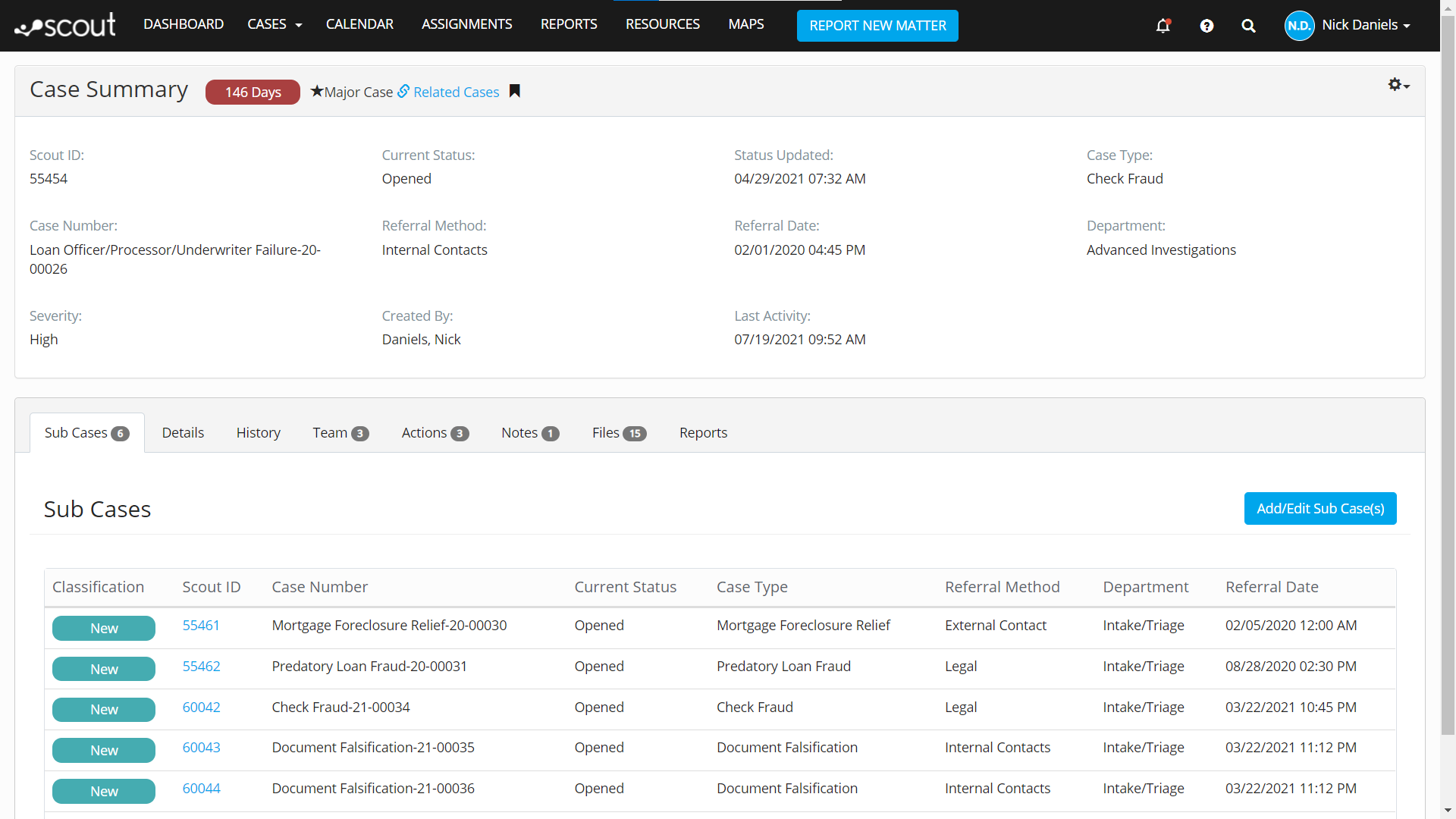1456x819 pixels.
Task: Click the Major Case star icon
Action: [x=317, y=91]
